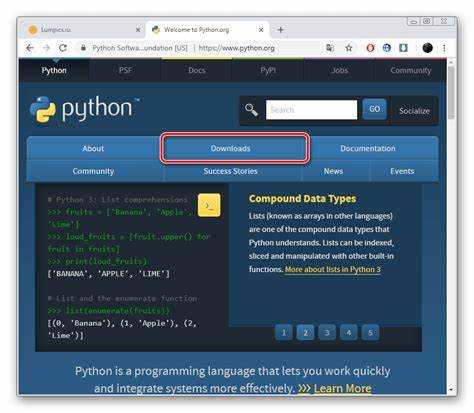
Task: Go to slide 1
Action: pos(284,332)
